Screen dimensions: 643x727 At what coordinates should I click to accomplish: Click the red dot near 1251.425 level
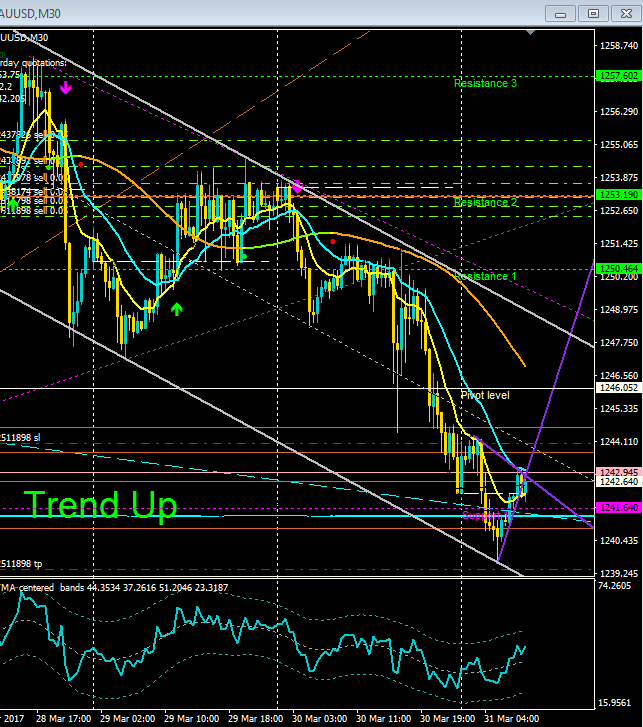click(x=332, y=242)
